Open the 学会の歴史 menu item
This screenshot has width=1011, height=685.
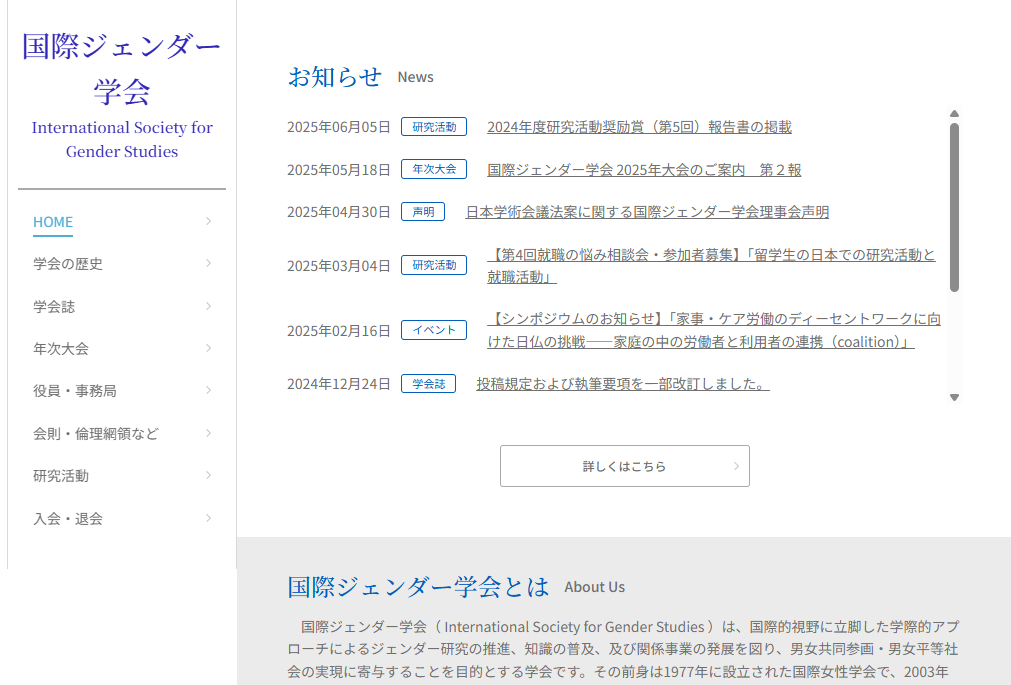pyautogui.click(x=68, y=264)
